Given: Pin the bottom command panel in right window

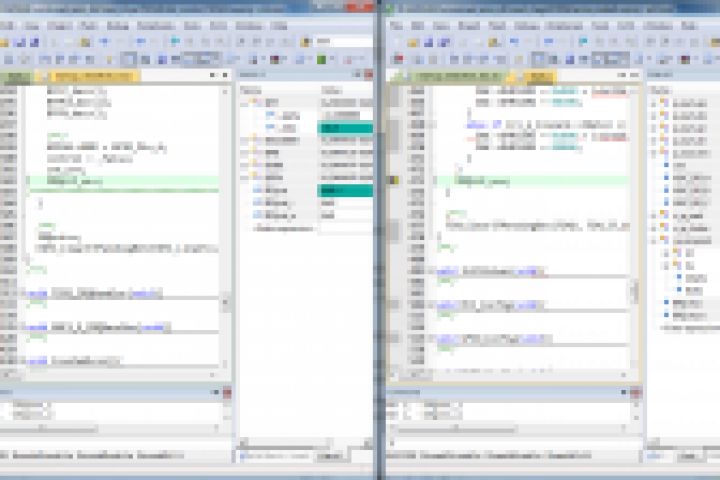Looking at the screenshot, I should coord(624,392).
